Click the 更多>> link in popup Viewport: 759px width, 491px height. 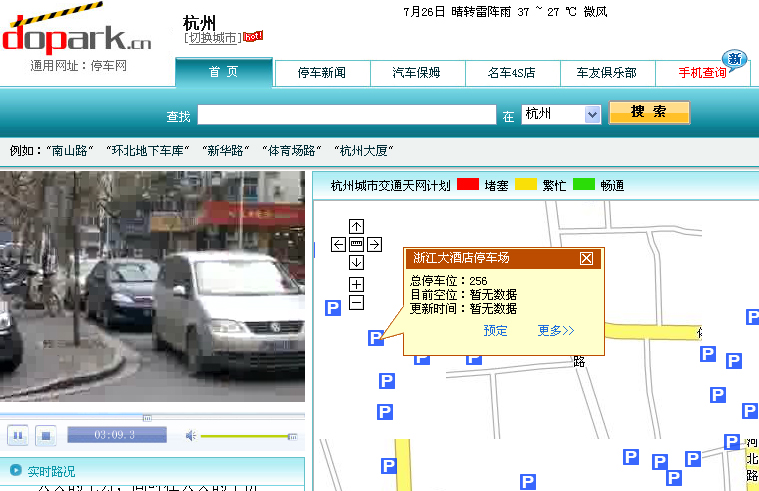[x=556, y=331]
